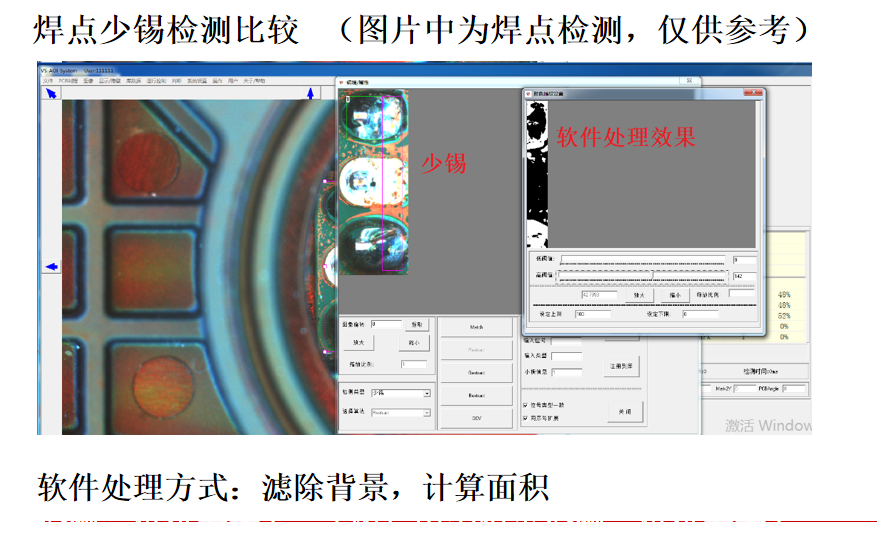Toggle the 符号类型一致 checkbox
Image resolution: width=889 pixels, height=544 pixels.
pos(526,404)
